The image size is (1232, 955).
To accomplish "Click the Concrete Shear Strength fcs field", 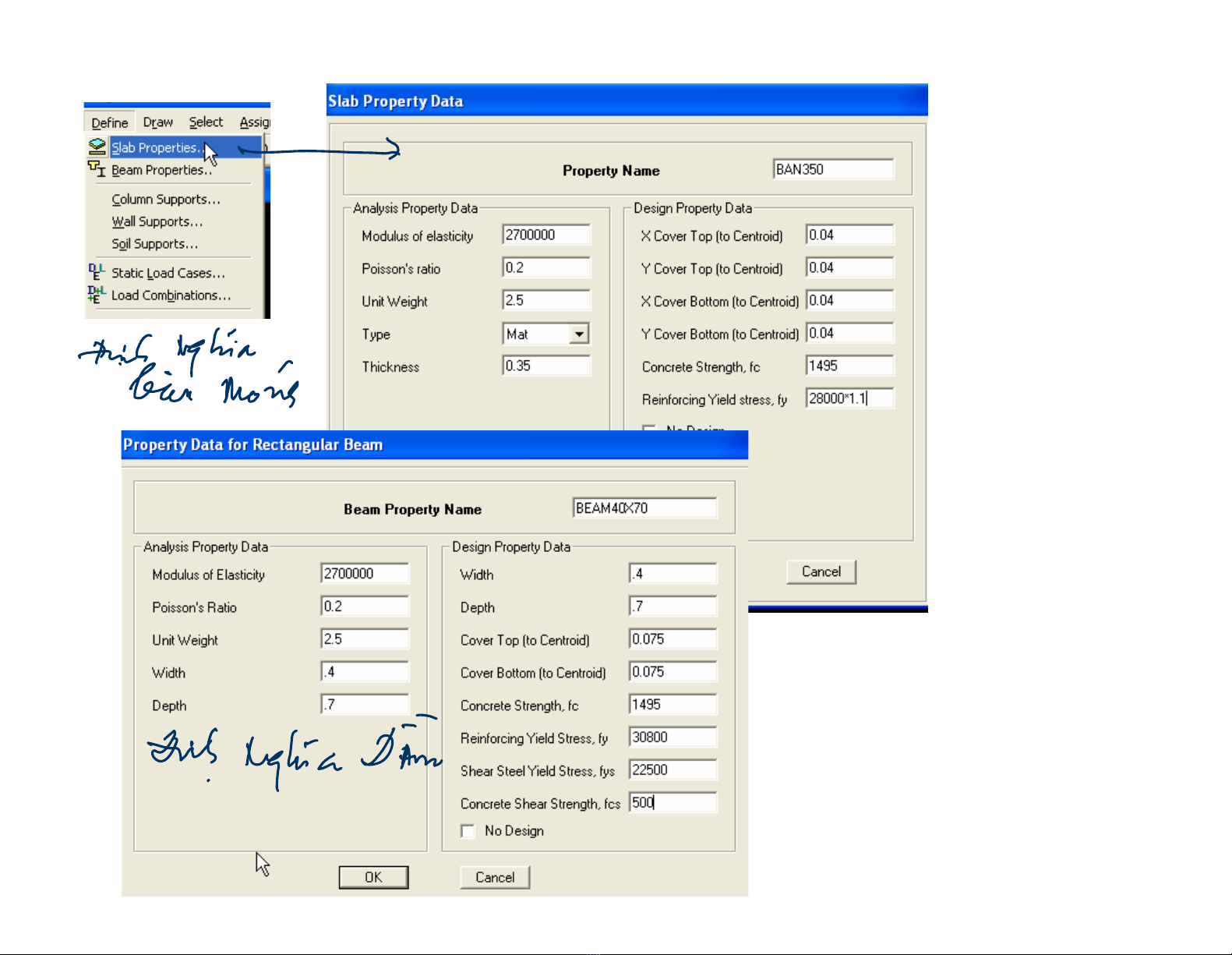I will point(672,803).
